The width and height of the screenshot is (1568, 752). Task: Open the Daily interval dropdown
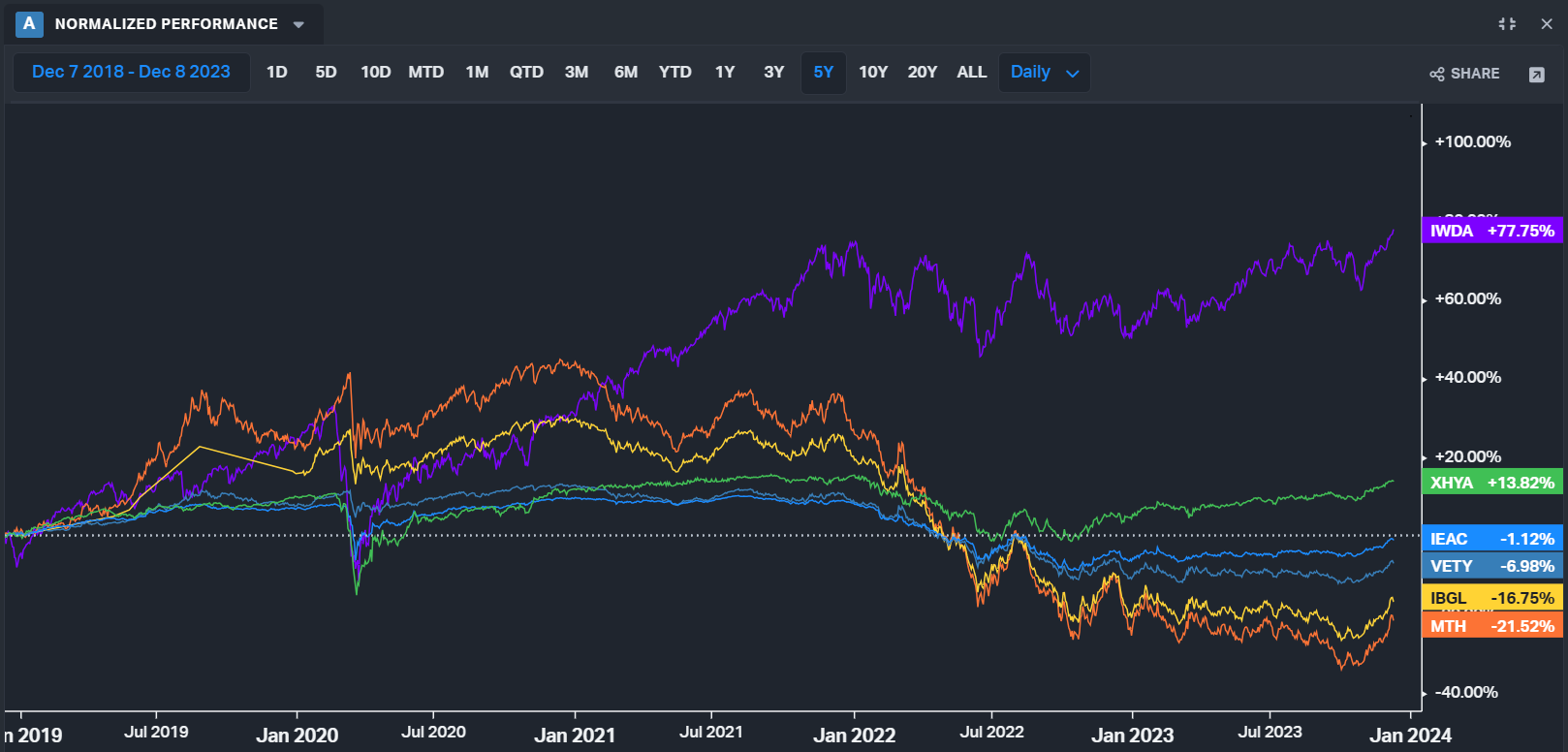(1044, 72)
